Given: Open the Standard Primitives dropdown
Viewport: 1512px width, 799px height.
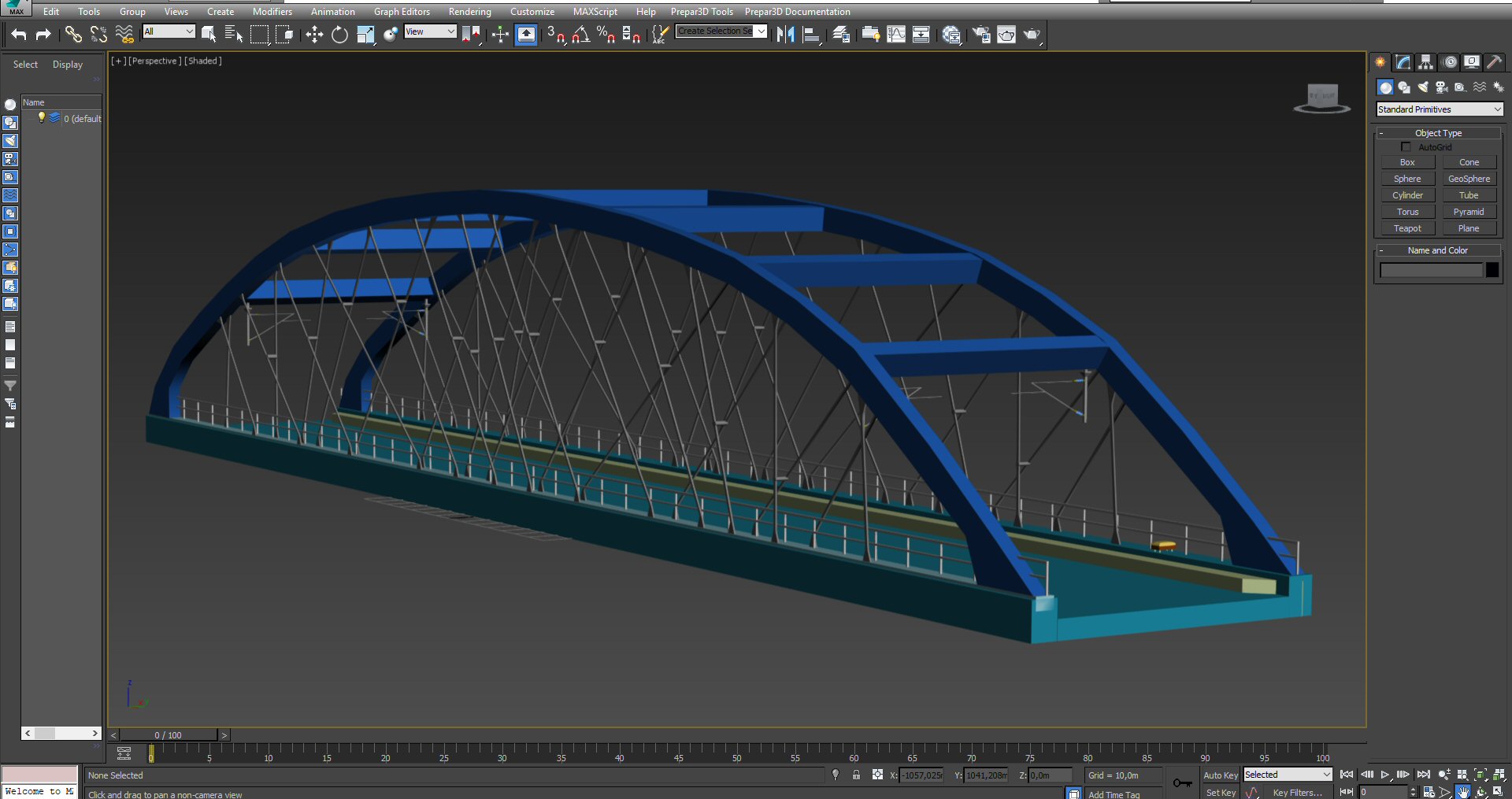Looking at the screenshot, I should pos(1439,109).
